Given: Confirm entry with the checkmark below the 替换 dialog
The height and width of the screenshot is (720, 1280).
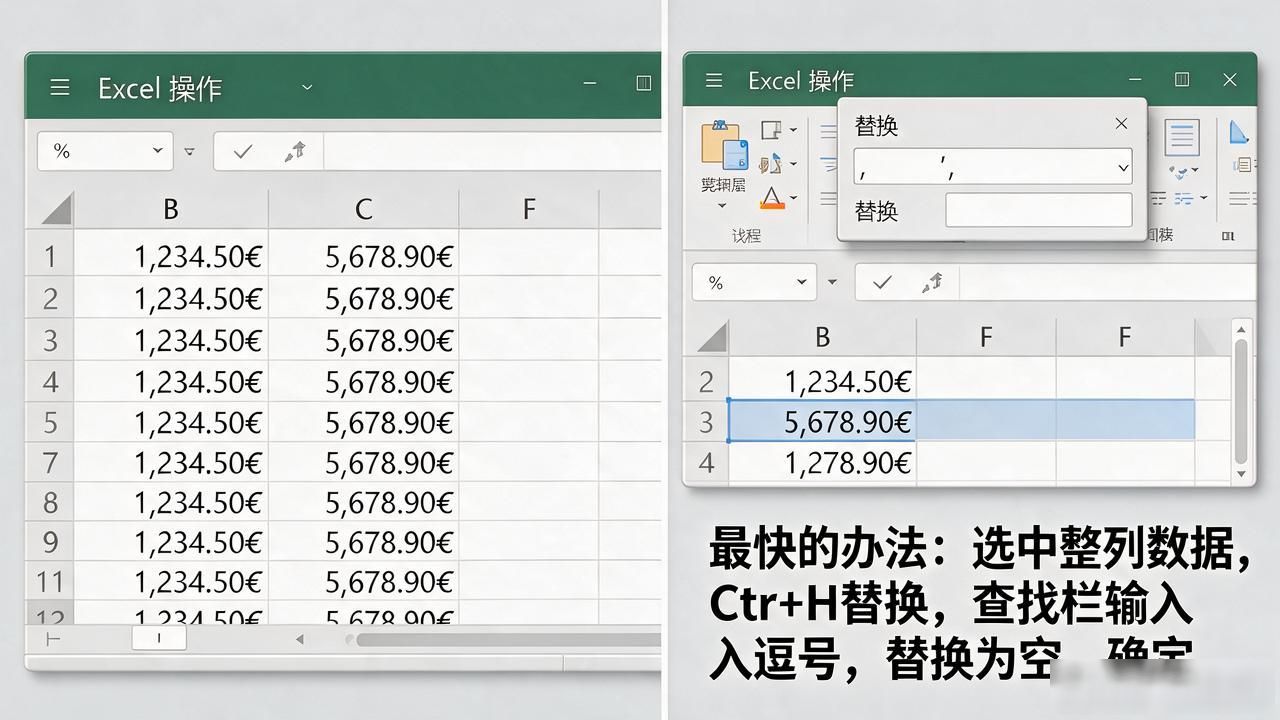Looking at the screenshot, I should [x=882, y=283].
